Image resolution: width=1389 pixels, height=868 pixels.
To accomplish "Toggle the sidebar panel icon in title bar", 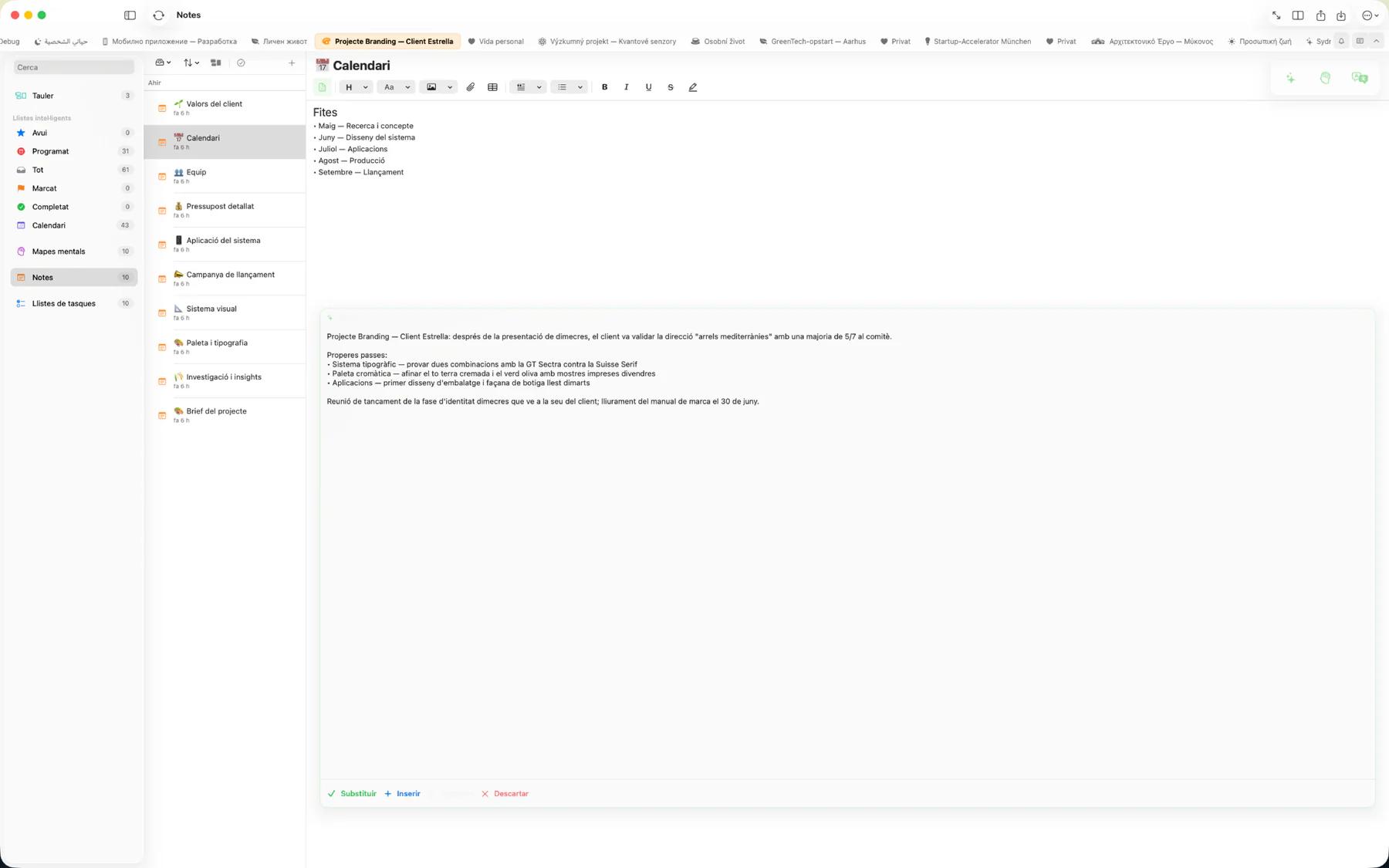I will tap(130, 15).
